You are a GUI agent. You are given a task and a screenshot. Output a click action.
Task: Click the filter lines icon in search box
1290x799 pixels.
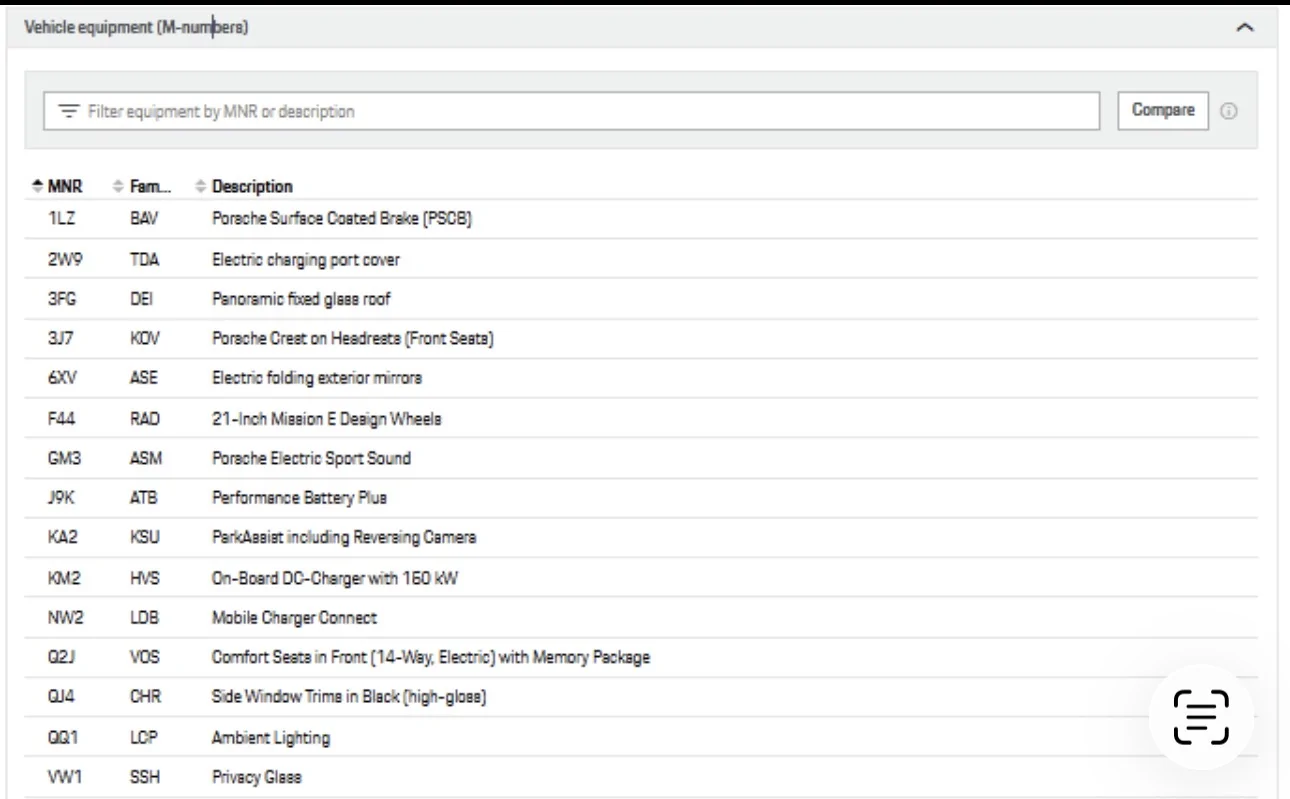click(68, 111)
